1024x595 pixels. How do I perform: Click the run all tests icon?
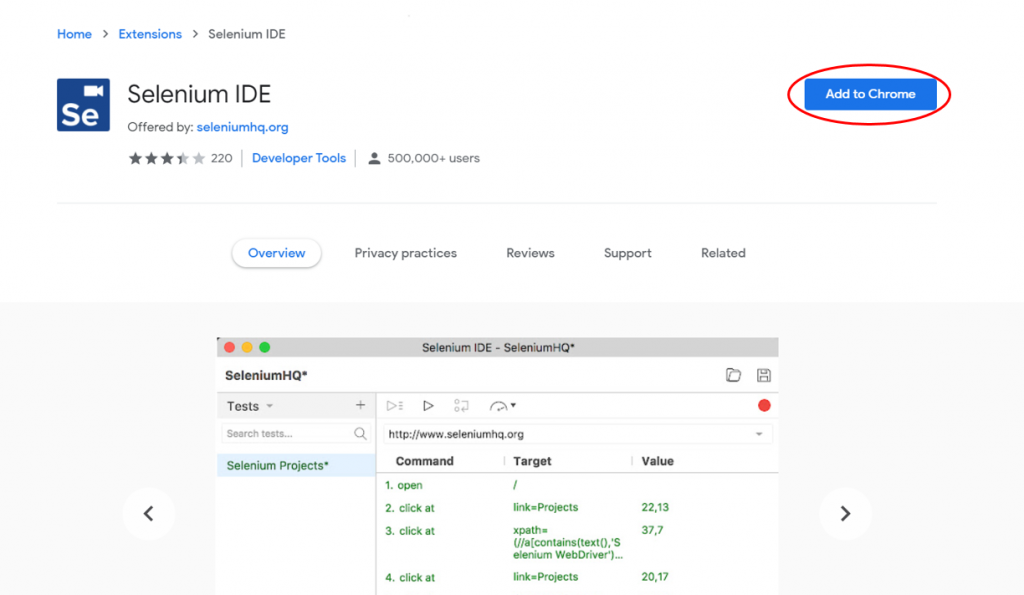(394, 406)
